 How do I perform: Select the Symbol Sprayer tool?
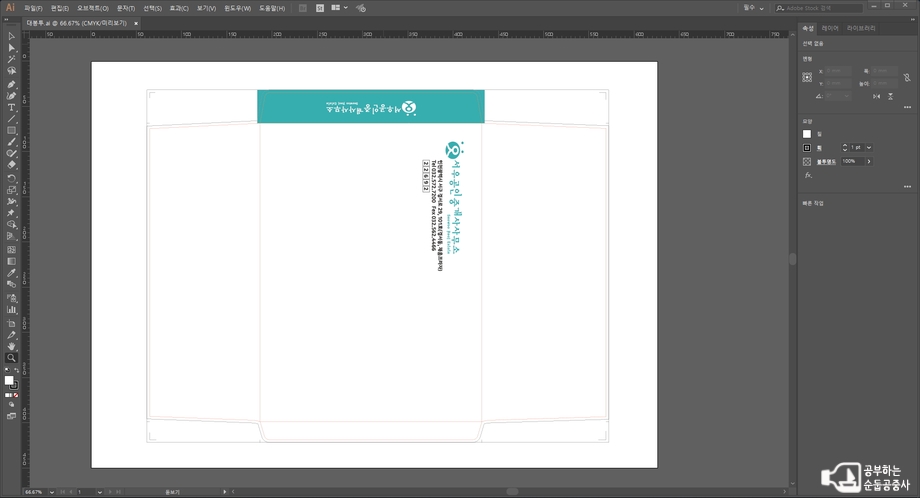pos(11,298)
